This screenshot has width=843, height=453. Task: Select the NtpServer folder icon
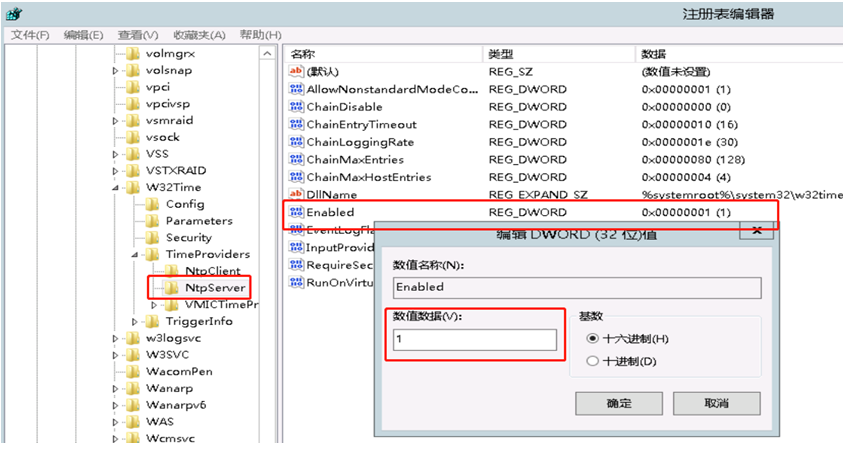[x=172, y=287]
